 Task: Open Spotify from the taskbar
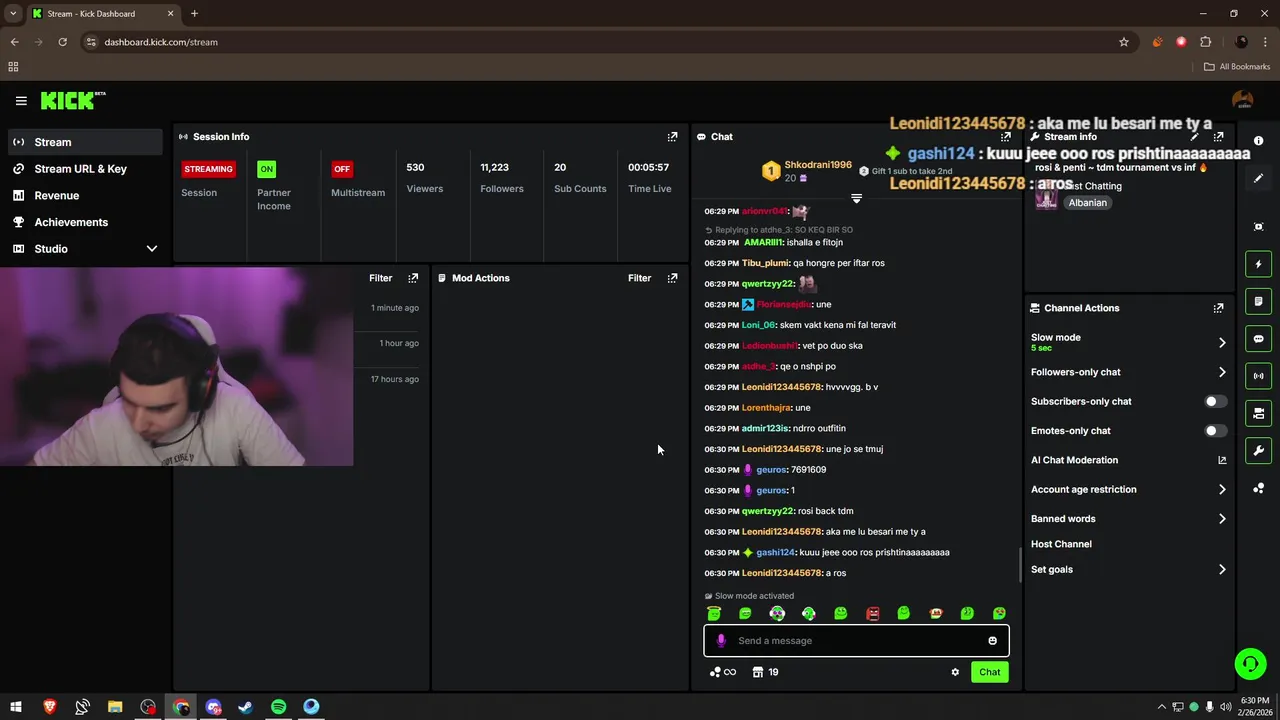pyautogui.click(x=278, y=707)
